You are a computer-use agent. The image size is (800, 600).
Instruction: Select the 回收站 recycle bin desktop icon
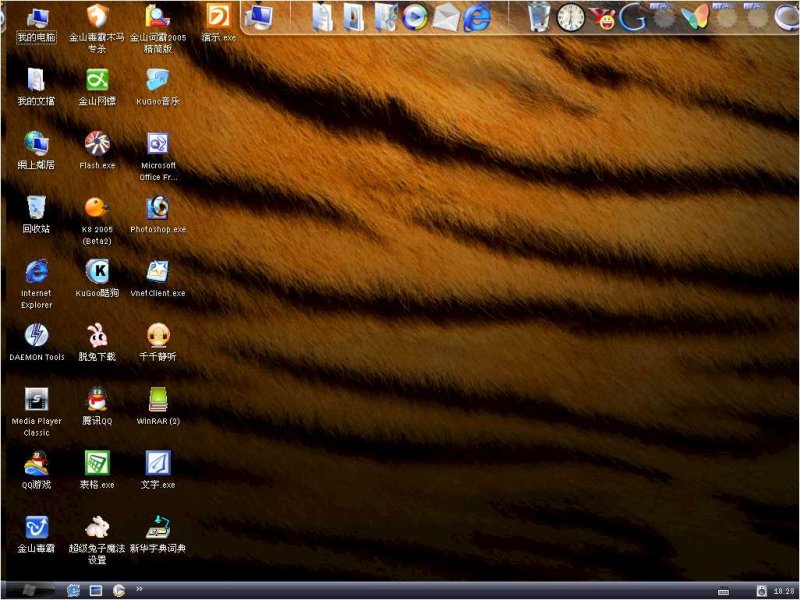[37, 208]
